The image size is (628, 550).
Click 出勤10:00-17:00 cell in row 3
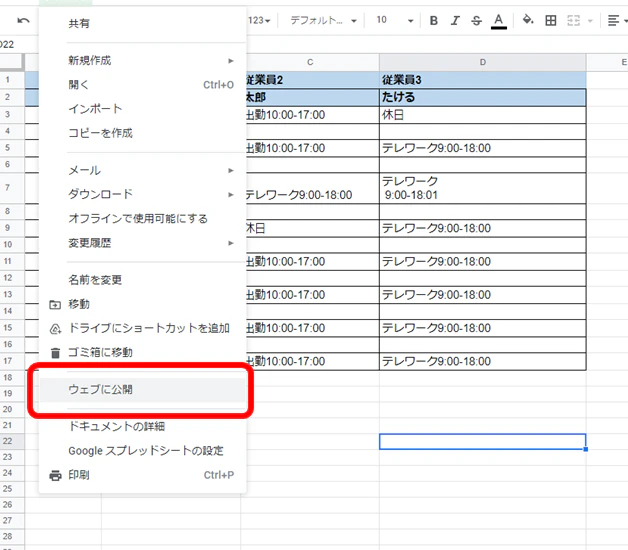pyautogui.click(x=312, y=115)
